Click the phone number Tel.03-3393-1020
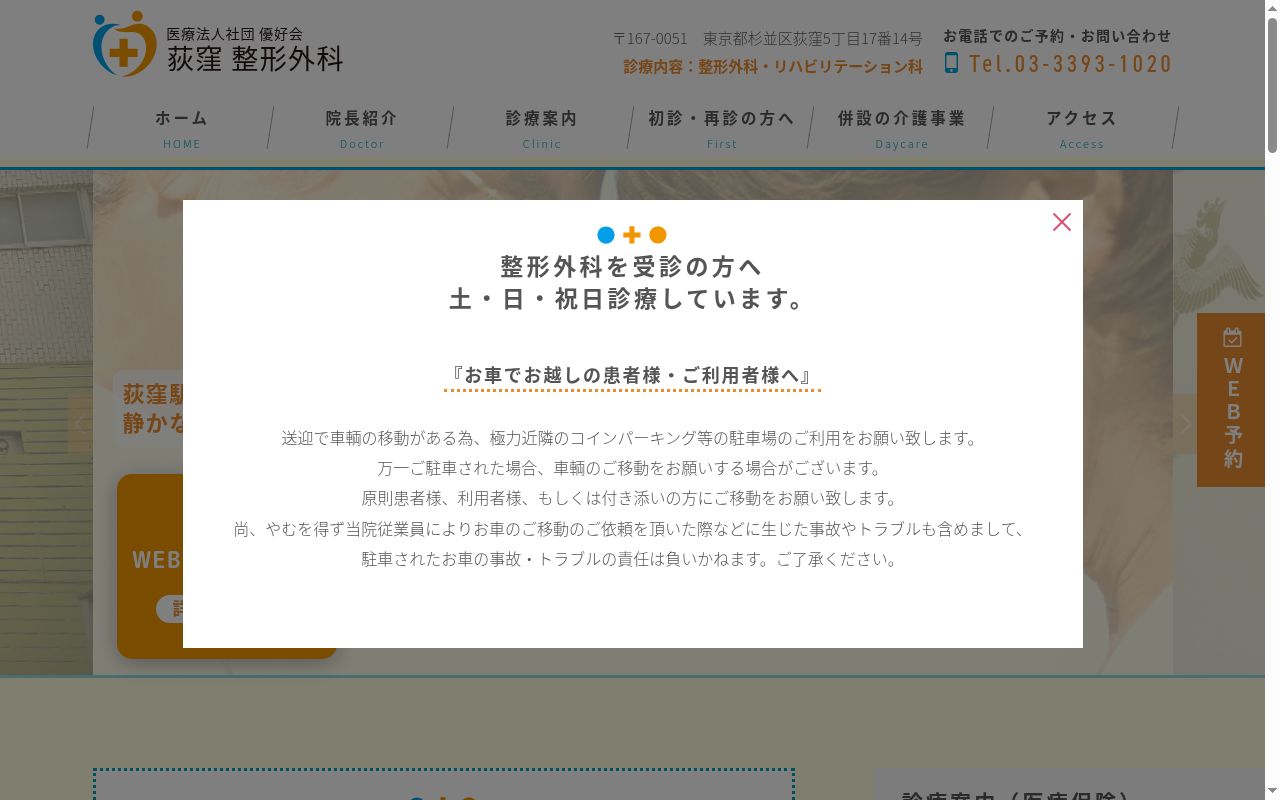Viewport: 1280px width, 800px height. (x=1070, y=64)
